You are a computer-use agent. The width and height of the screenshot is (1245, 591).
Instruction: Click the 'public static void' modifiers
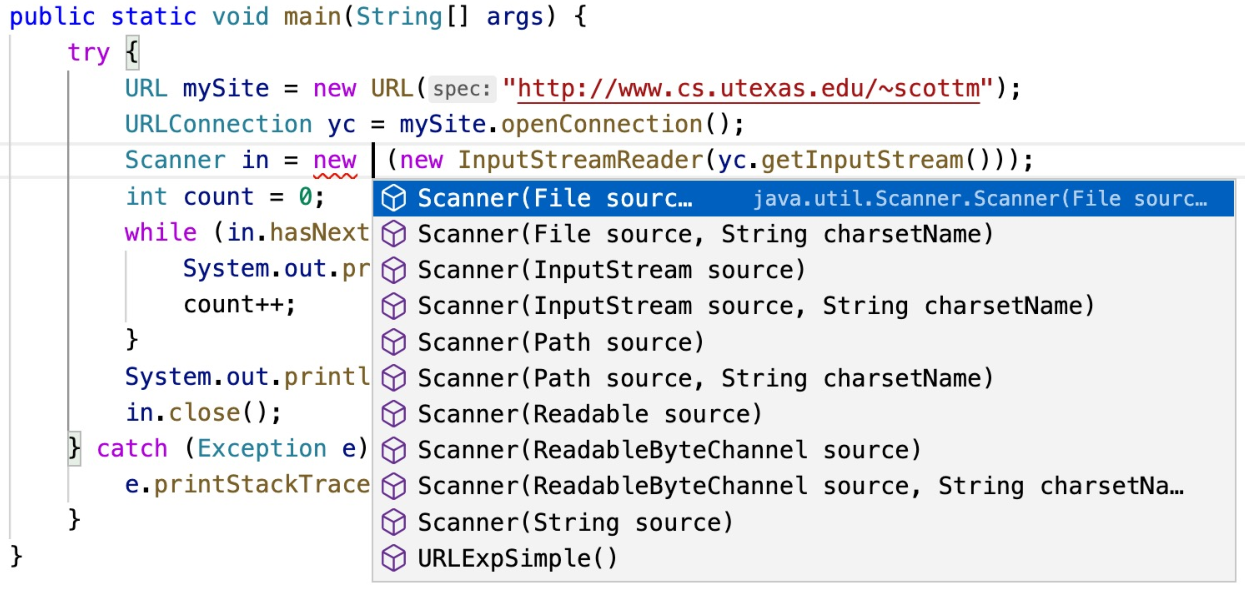point(139,17)
